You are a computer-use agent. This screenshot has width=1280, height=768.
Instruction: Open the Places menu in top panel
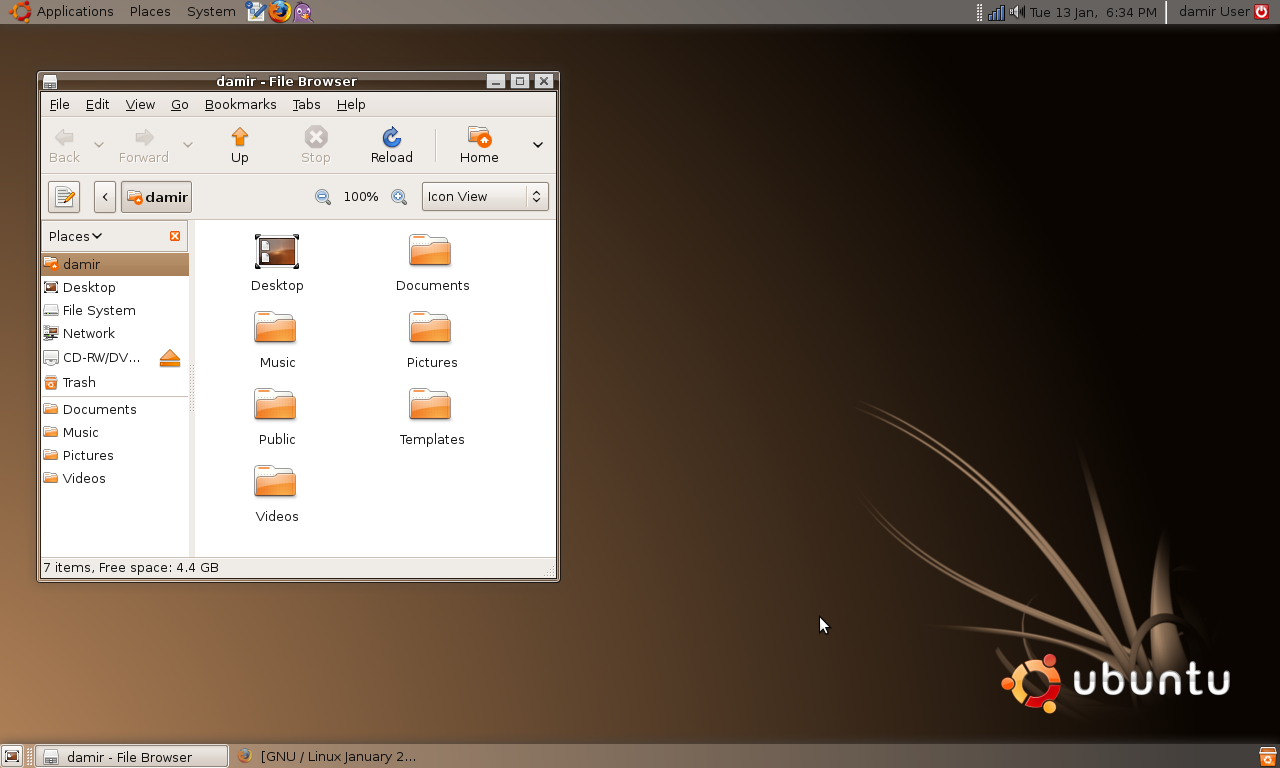coord(150,12)
